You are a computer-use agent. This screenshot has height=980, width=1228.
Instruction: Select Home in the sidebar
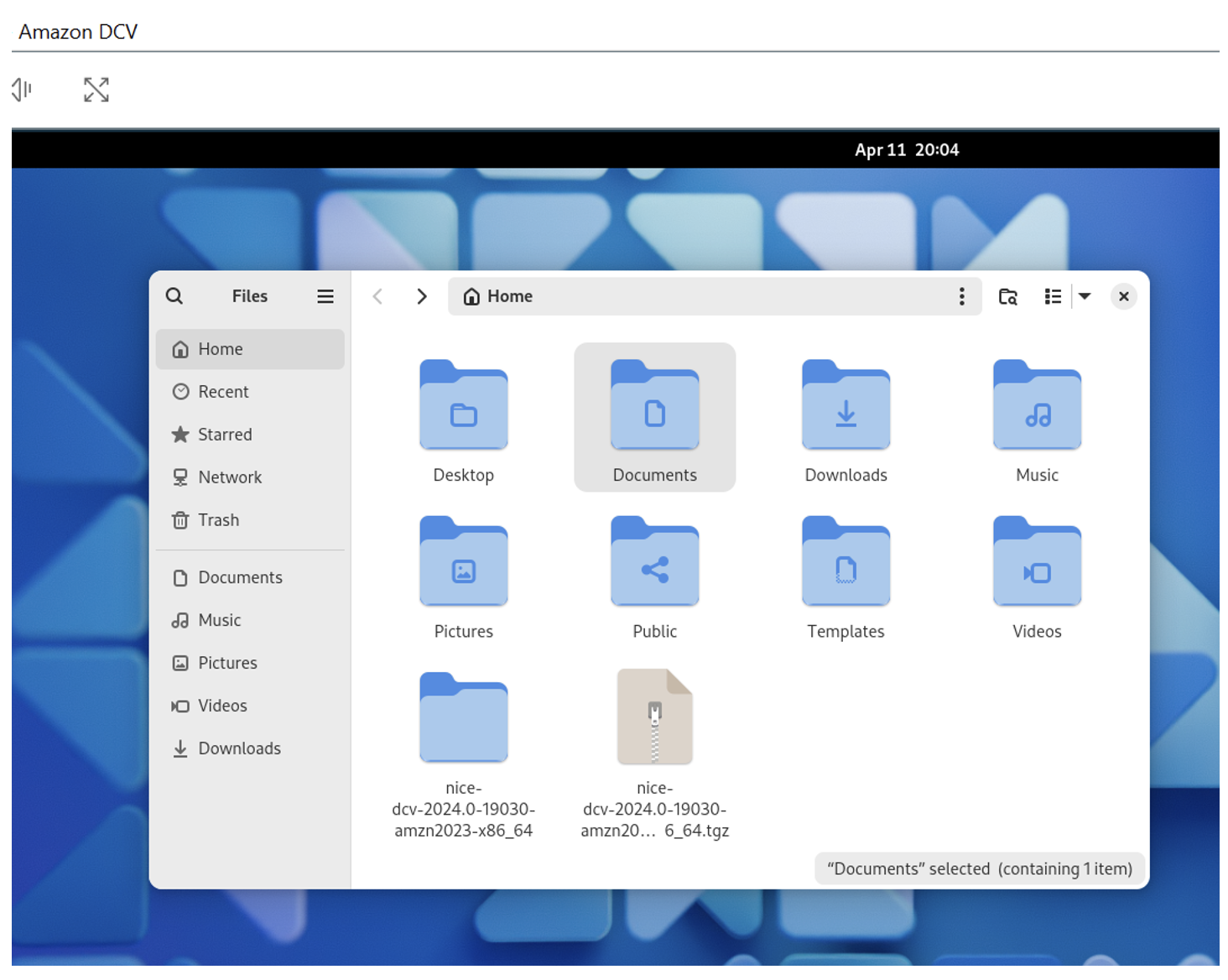click(250, 349)
